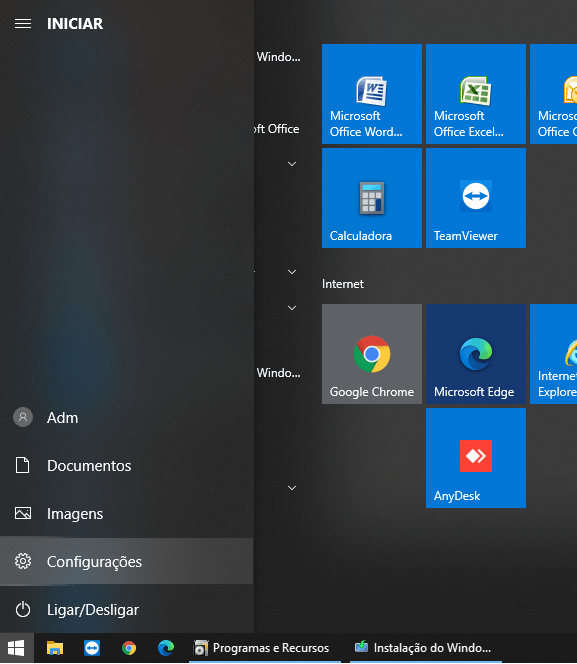The width and height of the screenshot is (577, 664).
Task: Open the Google Chrome tile
Action: coord(372,354)
